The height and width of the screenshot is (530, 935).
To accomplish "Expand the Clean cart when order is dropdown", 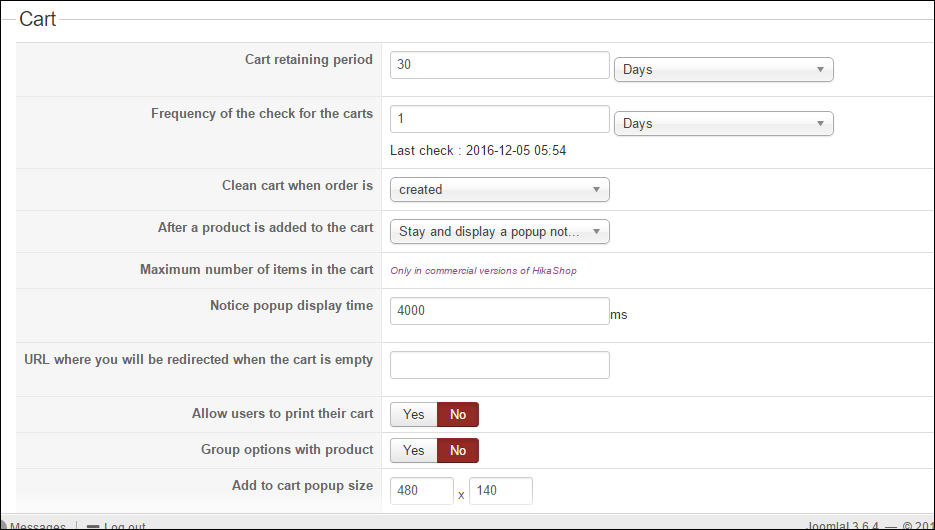I will click(x=499, y=189).
